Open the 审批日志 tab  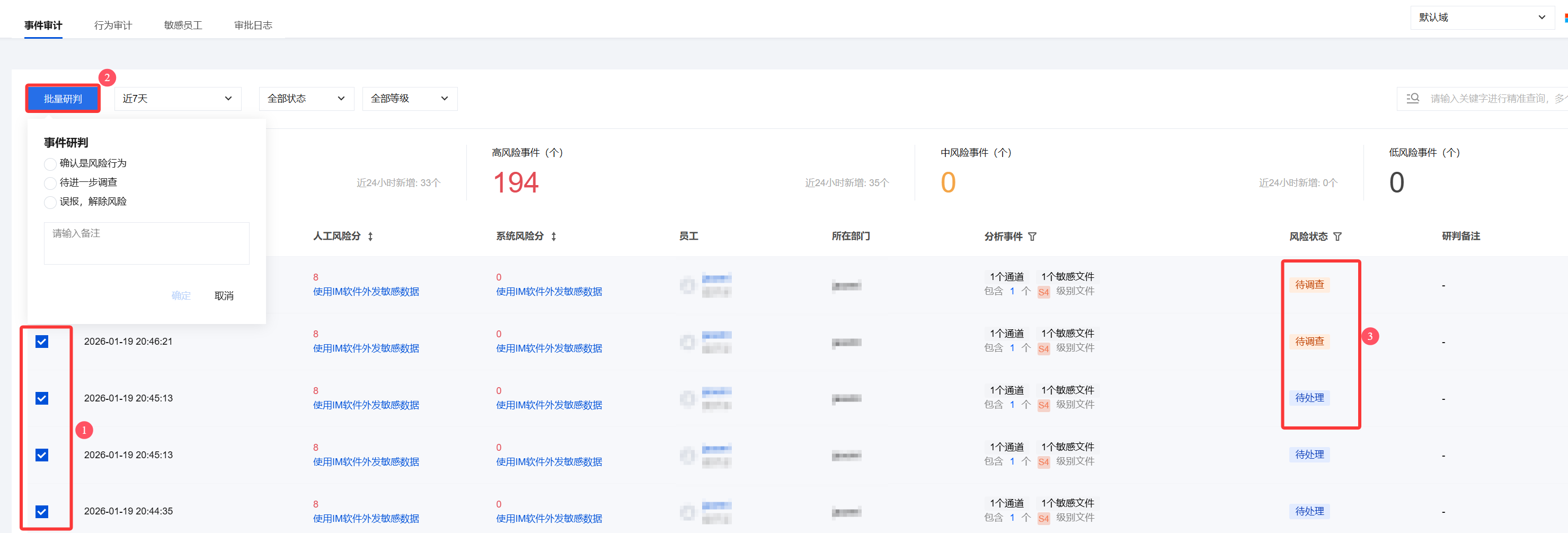pyautogui.click(x=253, y=25)
